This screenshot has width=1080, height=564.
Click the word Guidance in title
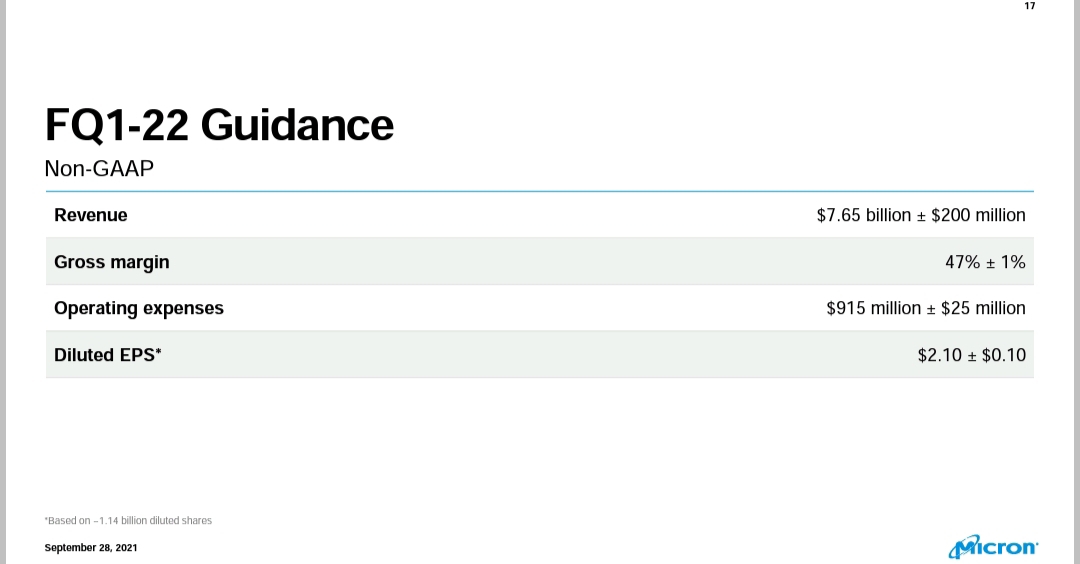coord(297,125)
